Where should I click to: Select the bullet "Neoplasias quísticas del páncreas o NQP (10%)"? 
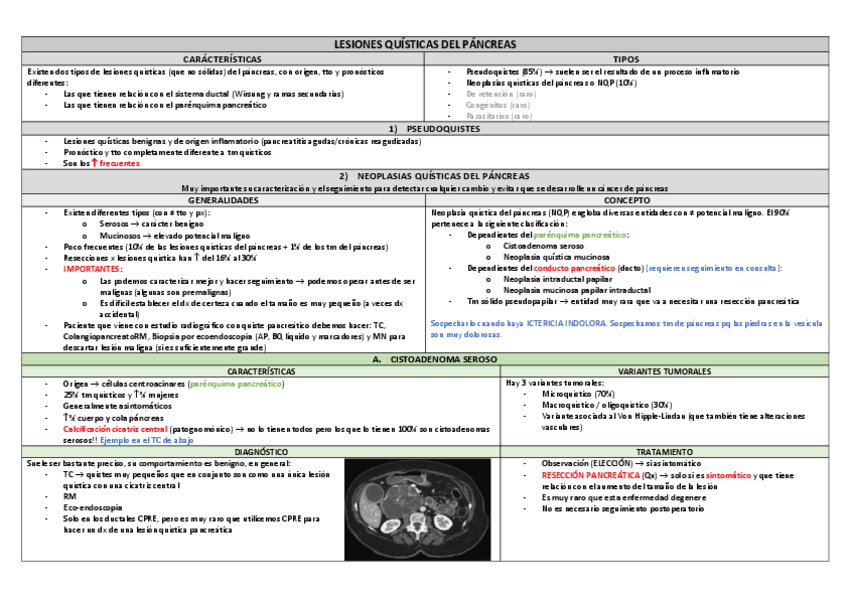[x=552, y=83]
